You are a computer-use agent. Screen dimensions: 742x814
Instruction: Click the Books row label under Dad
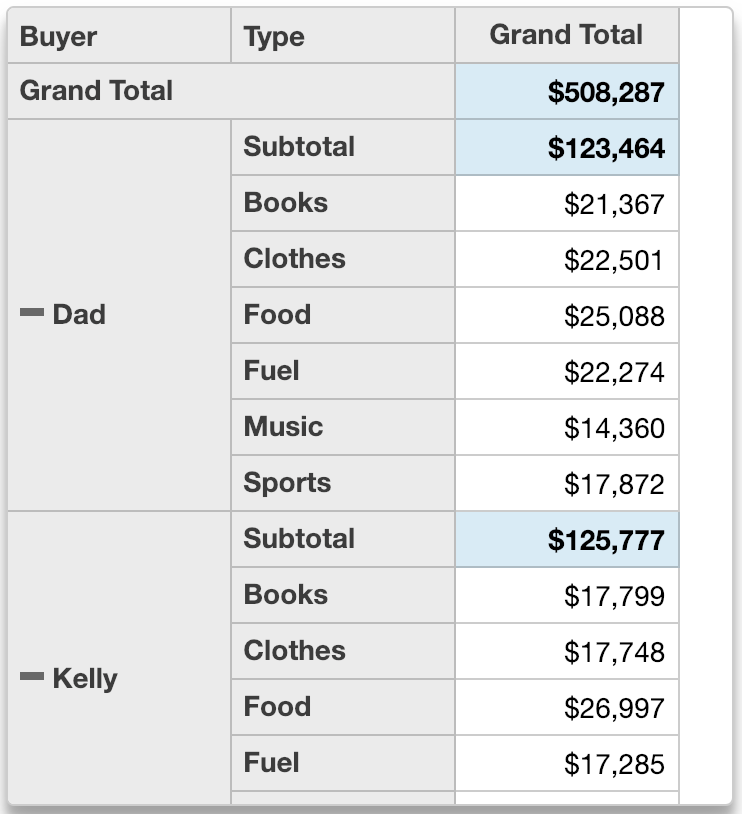tap(286, 203)
